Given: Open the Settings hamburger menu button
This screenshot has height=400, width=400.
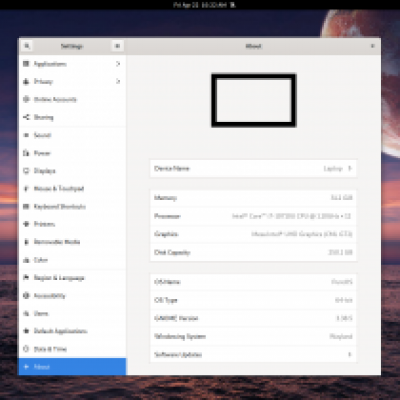Looking at the screenshot, I should [117, 46].
